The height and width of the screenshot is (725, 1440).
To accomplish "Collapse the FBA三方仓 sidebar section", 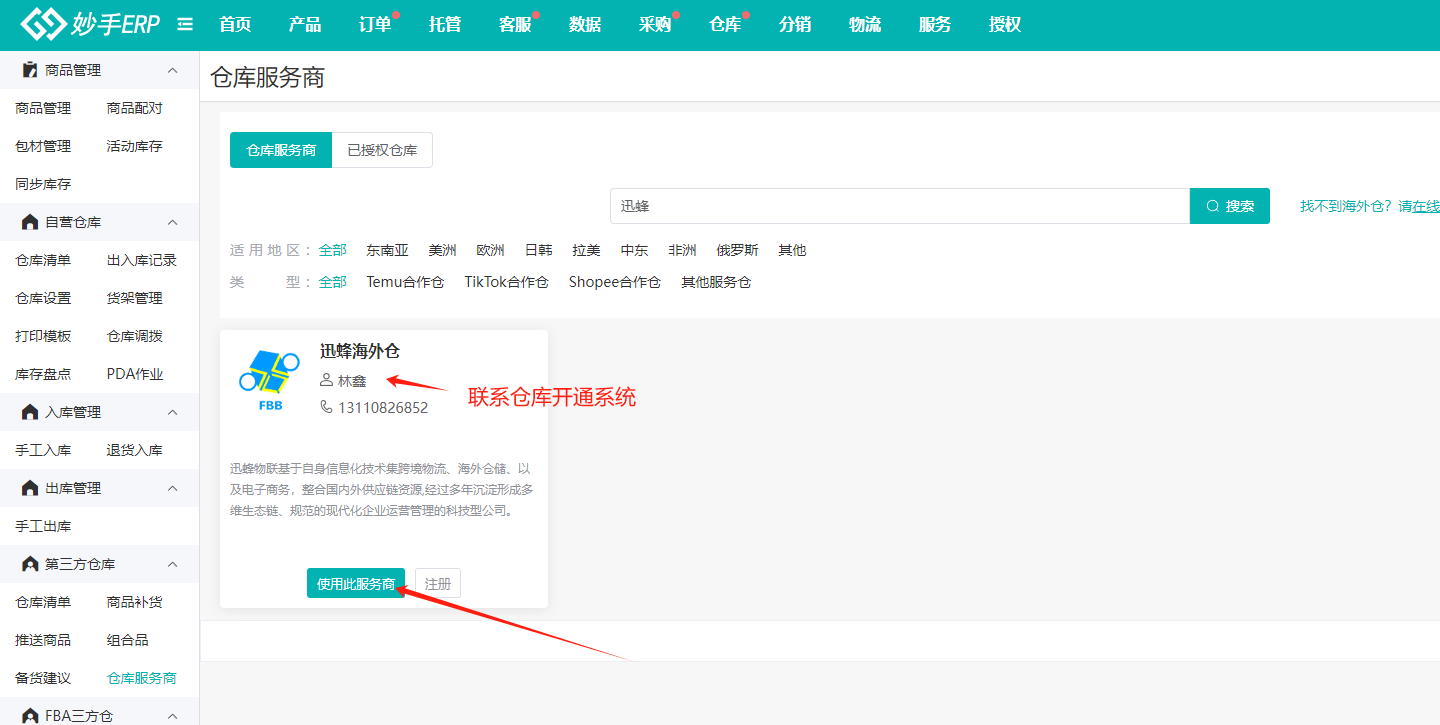I will 172,716.
